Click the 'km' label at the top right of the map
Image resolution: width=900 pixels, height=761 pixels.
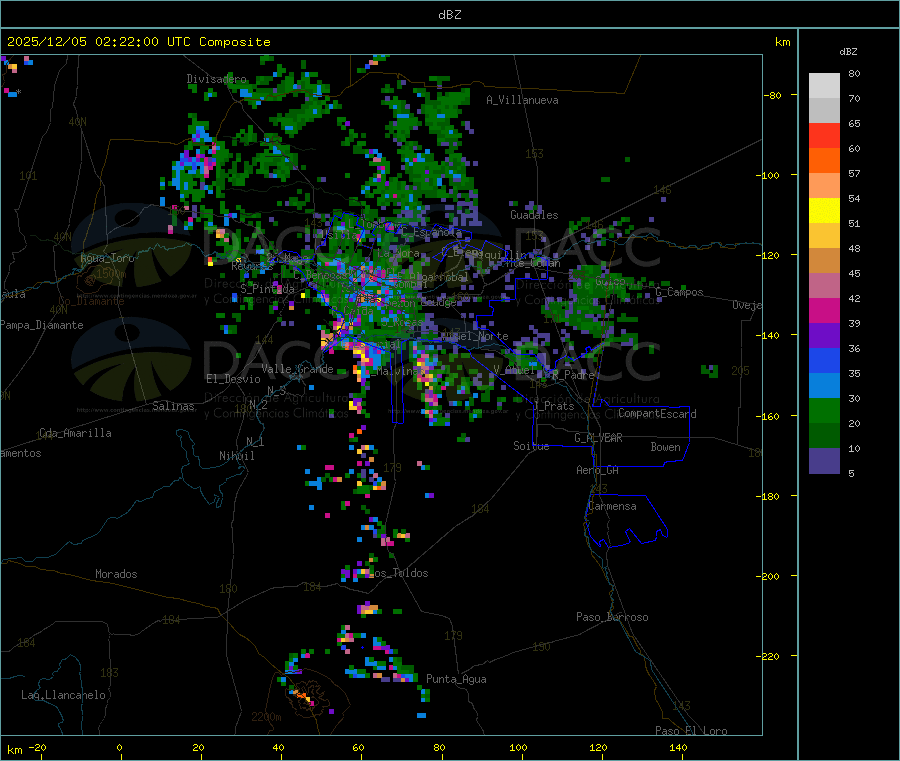(x=783, y=42)
